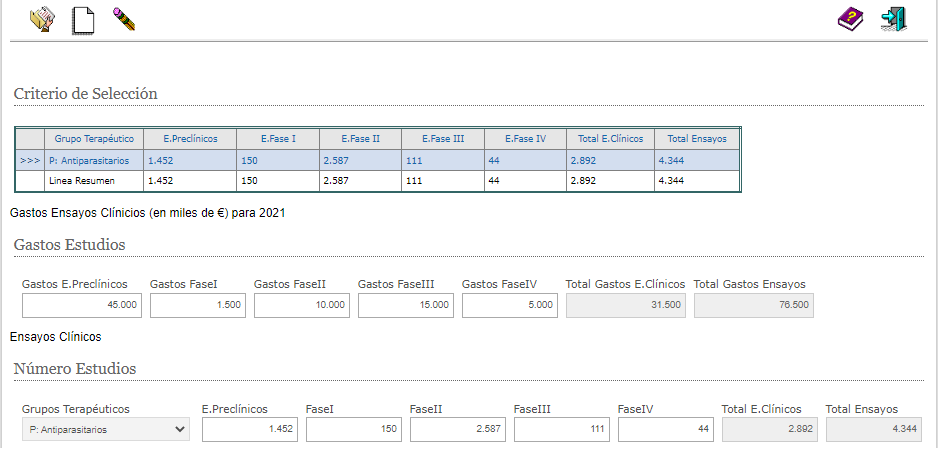Focus the Gastos FaseII field showing 10.000

pos(302,305)
